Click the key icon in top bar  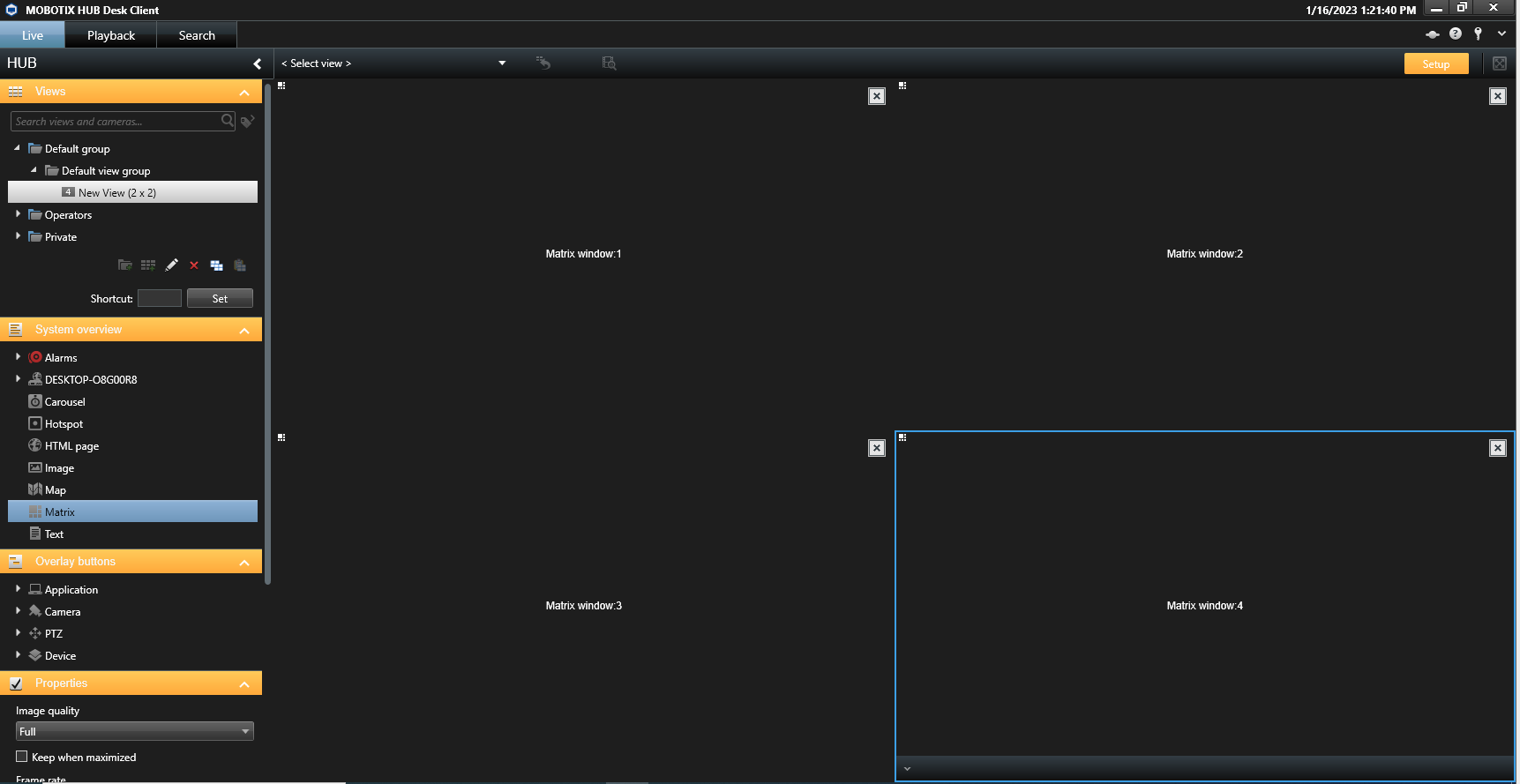tap(1479, 34)
